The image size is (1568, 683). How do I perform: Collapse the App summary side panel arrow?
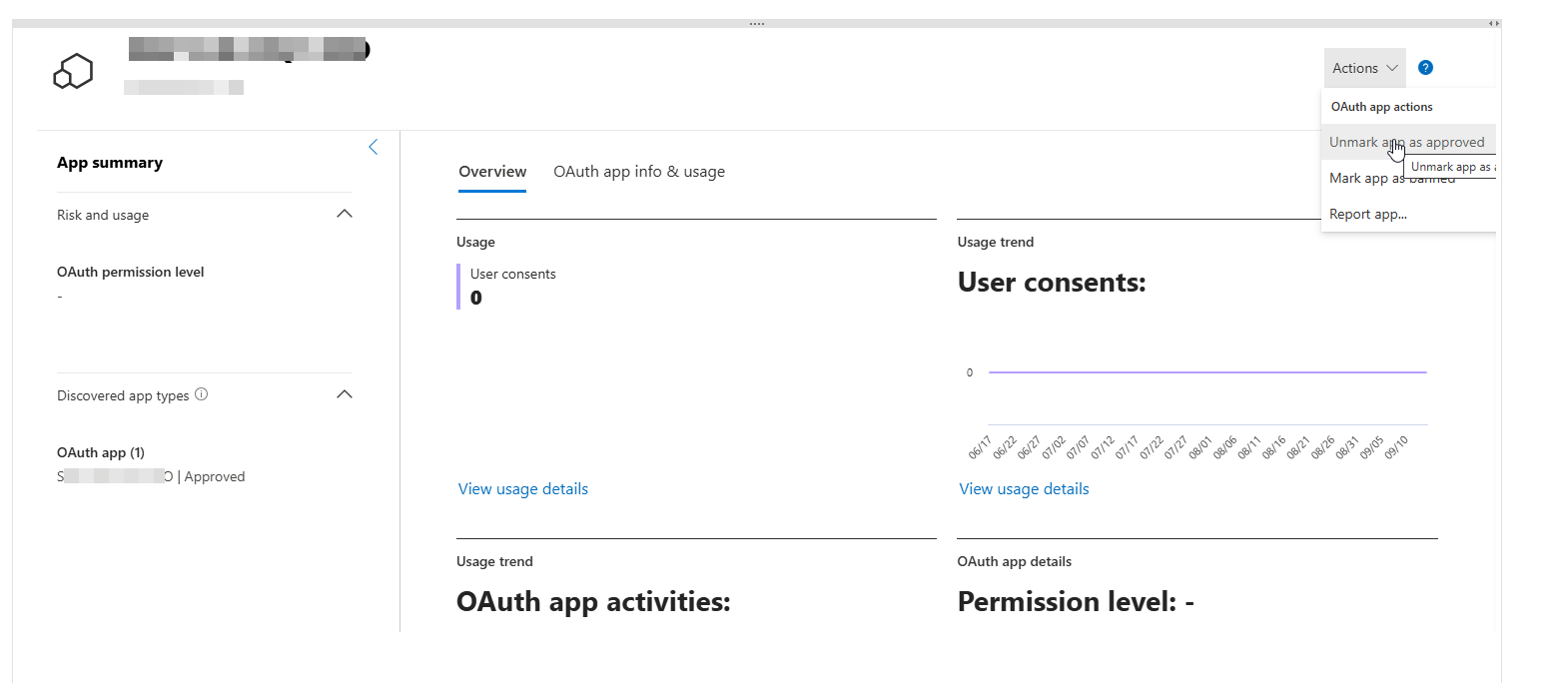coord(374,147)
